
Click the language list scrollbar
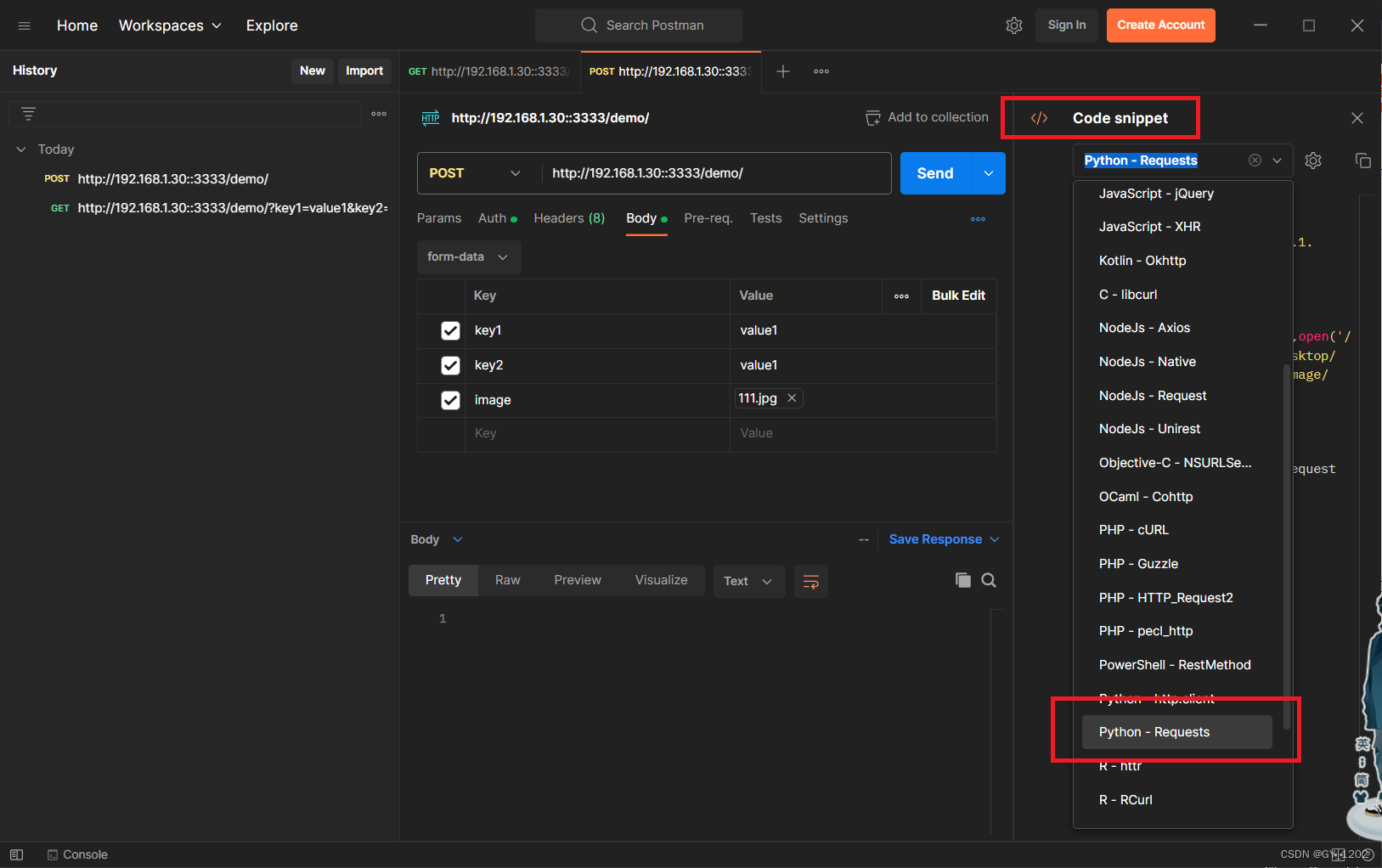(x=1286, y=546)
